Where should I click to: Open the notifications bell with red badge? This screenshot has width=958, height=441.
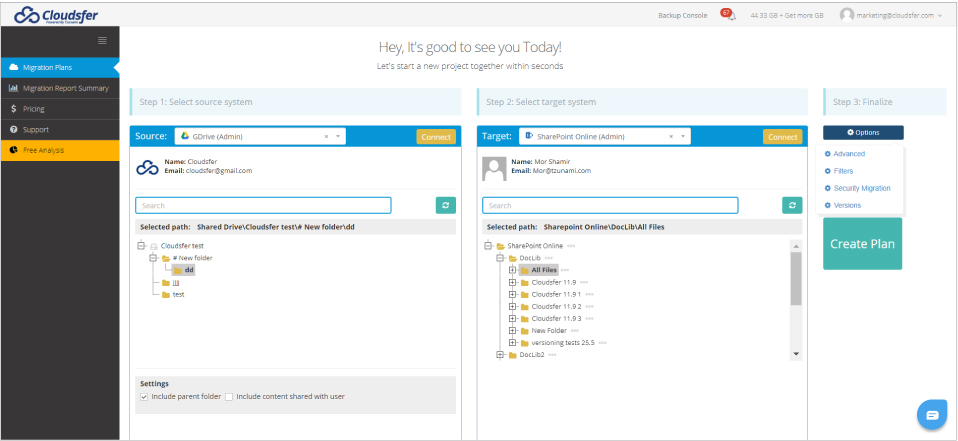[728, 15]
